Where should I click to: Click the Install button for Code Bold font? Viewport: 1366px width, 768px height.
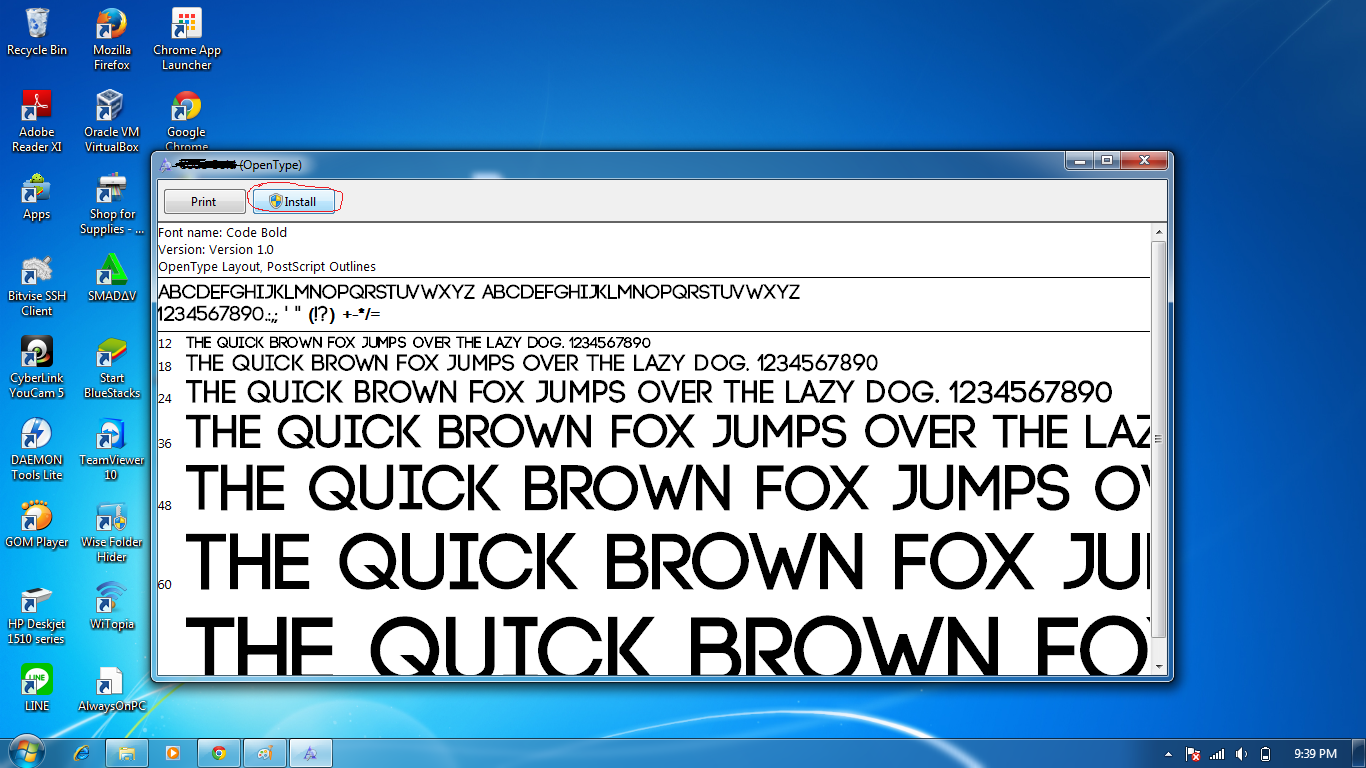pyautogui.click(x=294, y=201)
